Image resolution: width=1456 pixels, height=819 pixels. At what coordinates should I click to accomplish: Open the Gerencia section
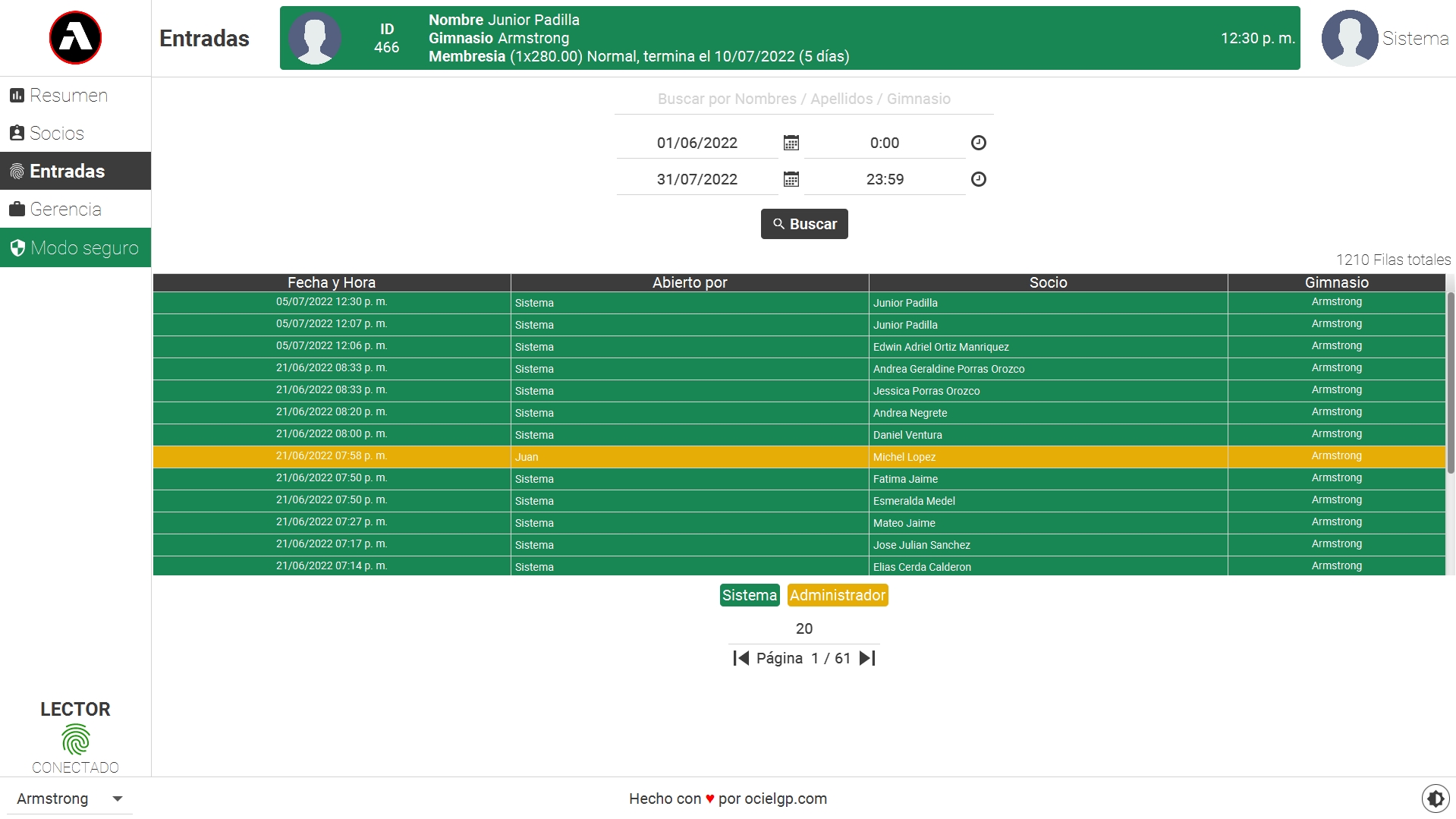tap(75, 209)
